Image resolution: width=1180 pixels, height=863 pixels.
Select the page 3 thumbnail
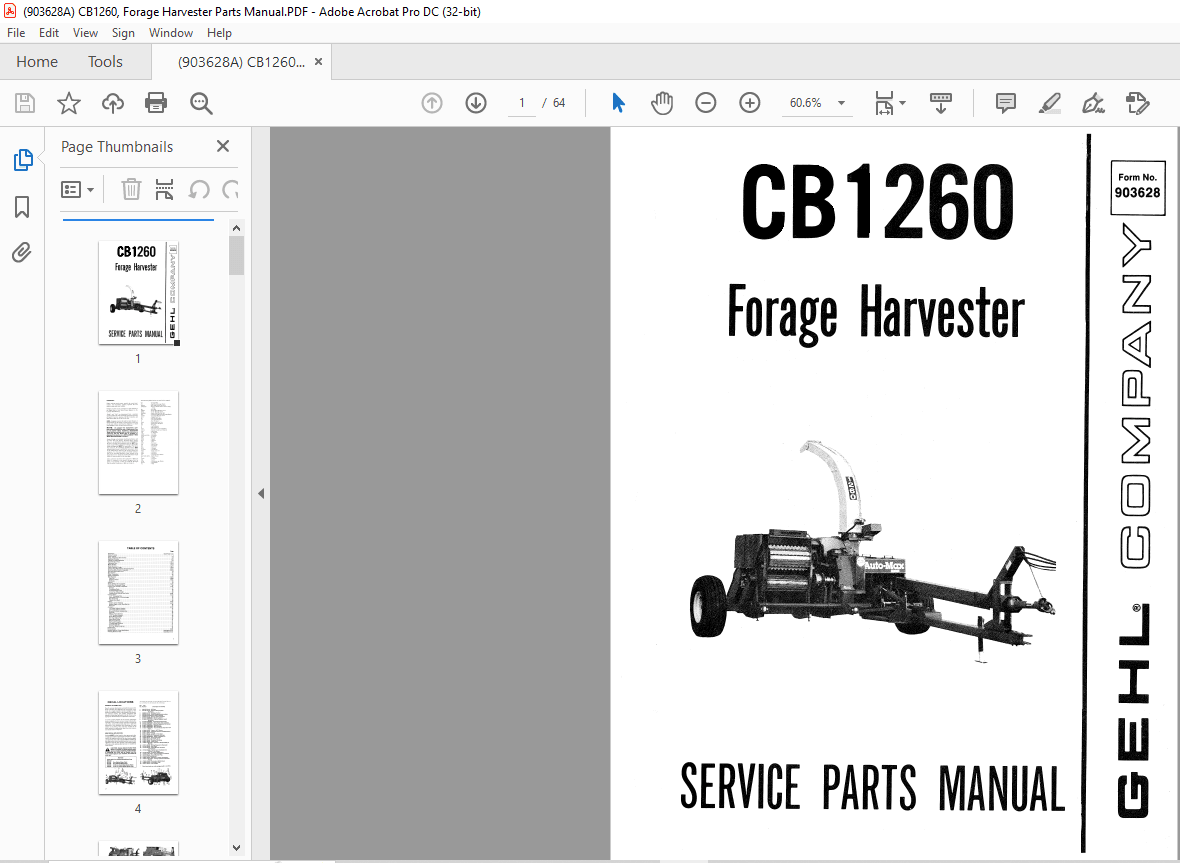pos(138,593)
